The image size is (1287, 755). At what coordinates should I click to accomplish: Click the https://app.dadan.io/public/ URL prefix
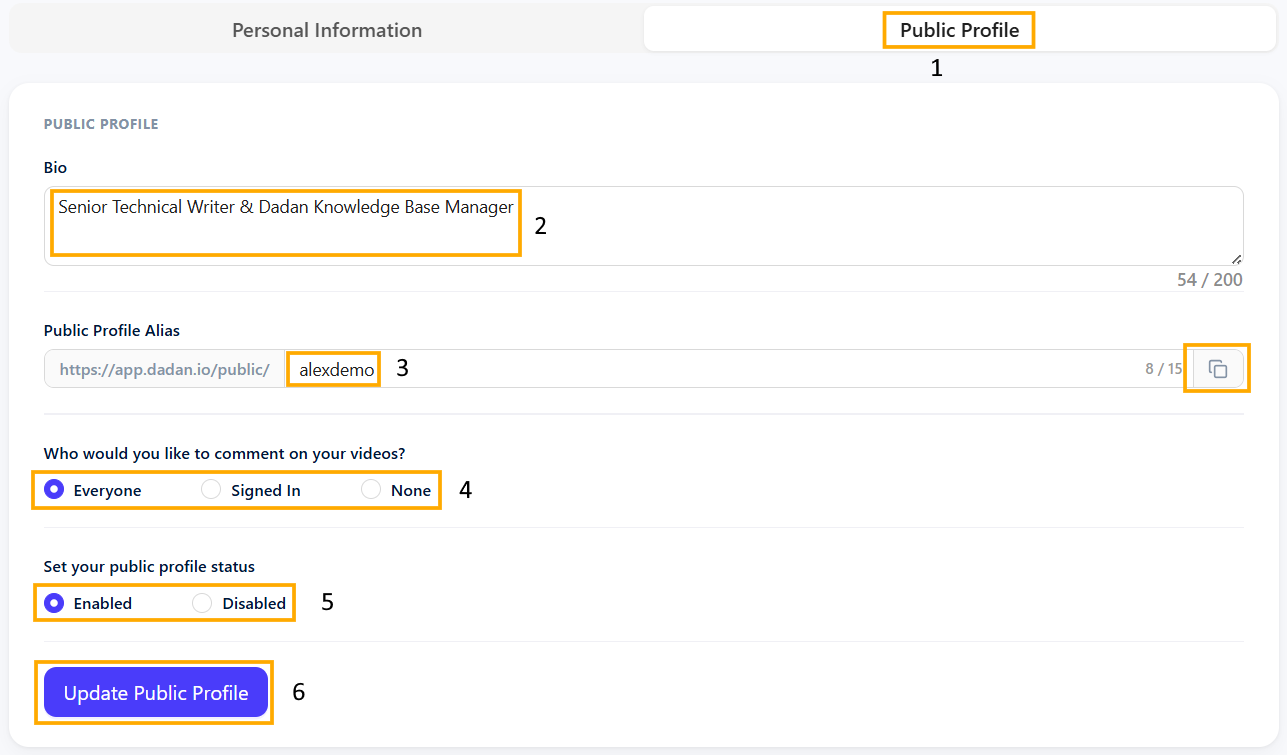pos(165,369)
